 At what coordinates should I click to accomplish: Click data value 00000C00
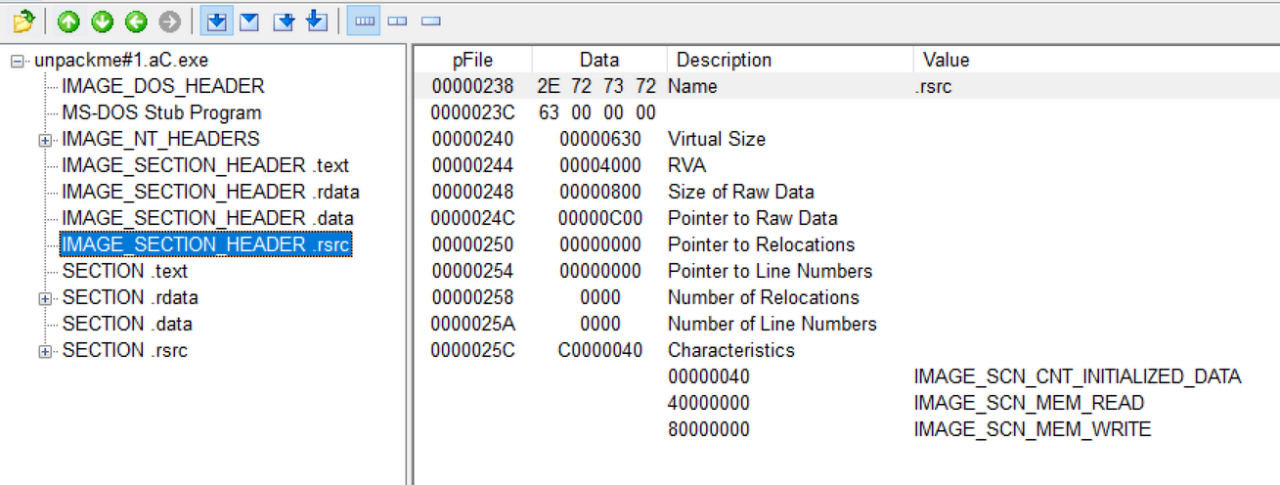tap(600, 218)
